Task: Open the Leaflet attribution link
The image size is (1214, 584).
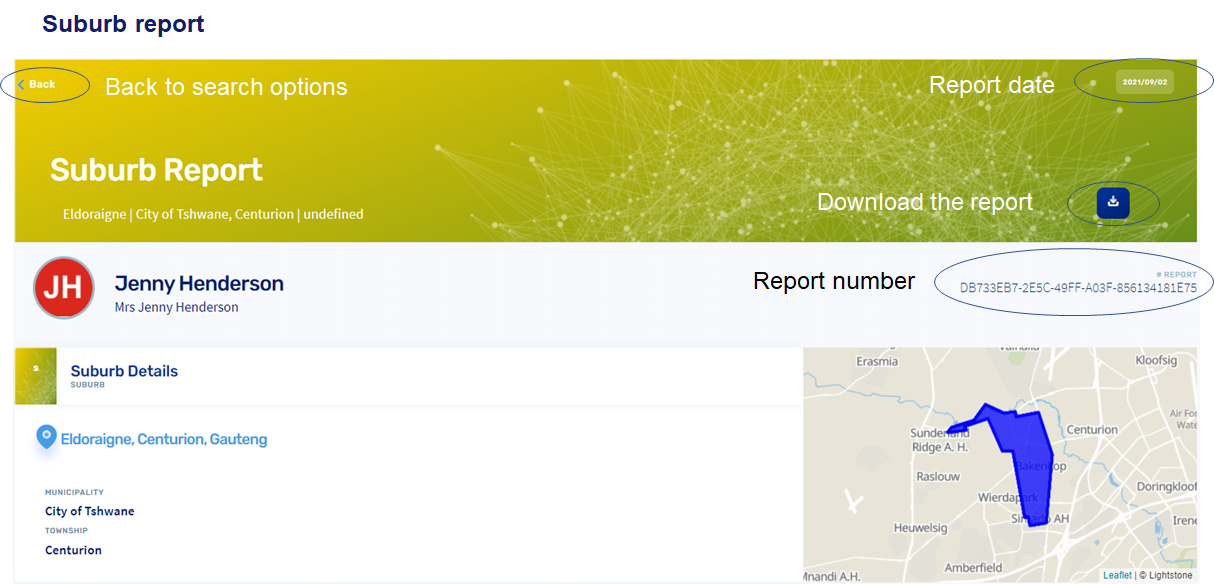Action: click(1117, 575)
